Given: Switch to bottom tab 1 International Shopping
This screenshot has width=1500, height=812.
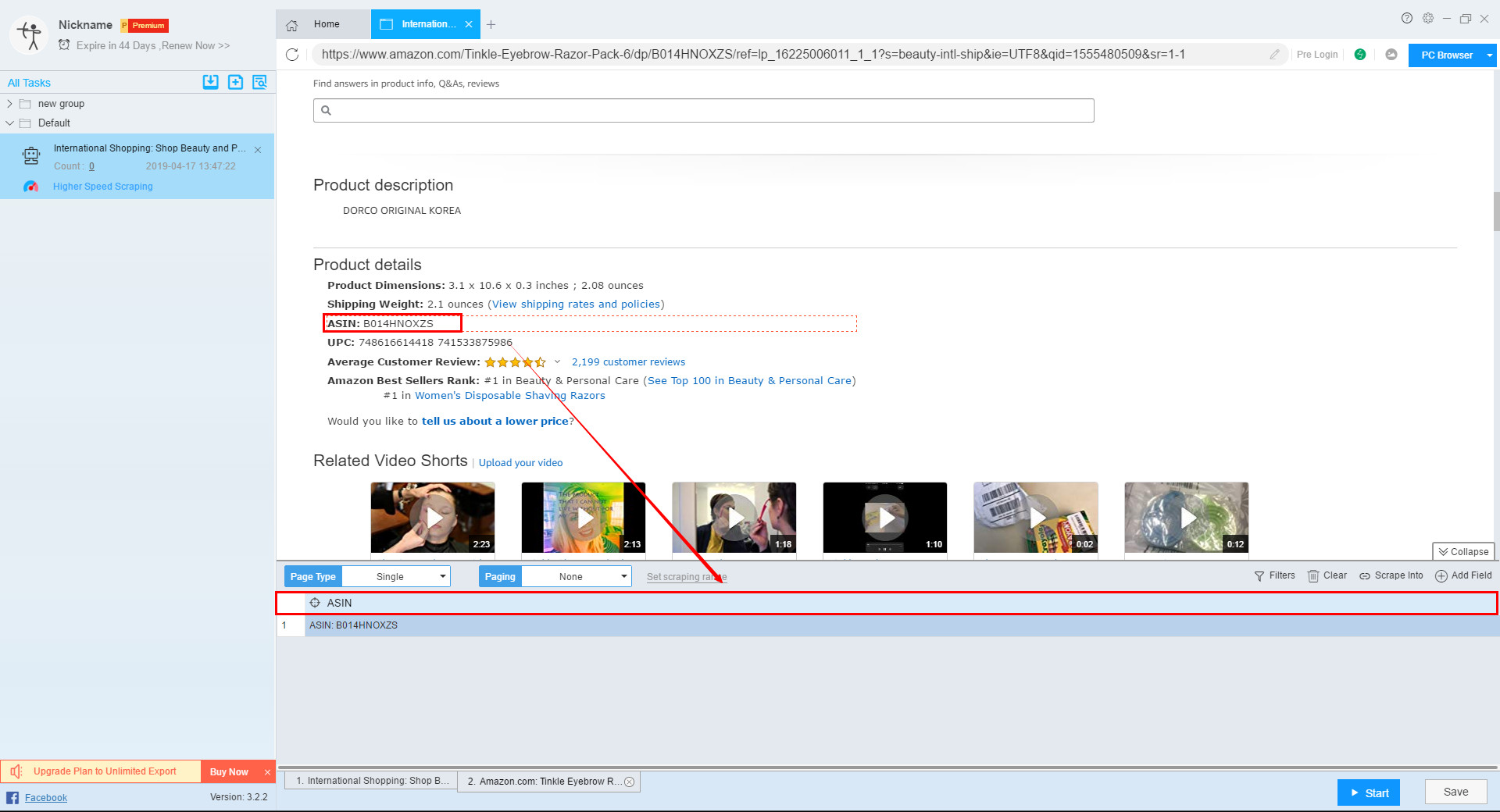Looking at the screenshot, I should click(371, 781).
